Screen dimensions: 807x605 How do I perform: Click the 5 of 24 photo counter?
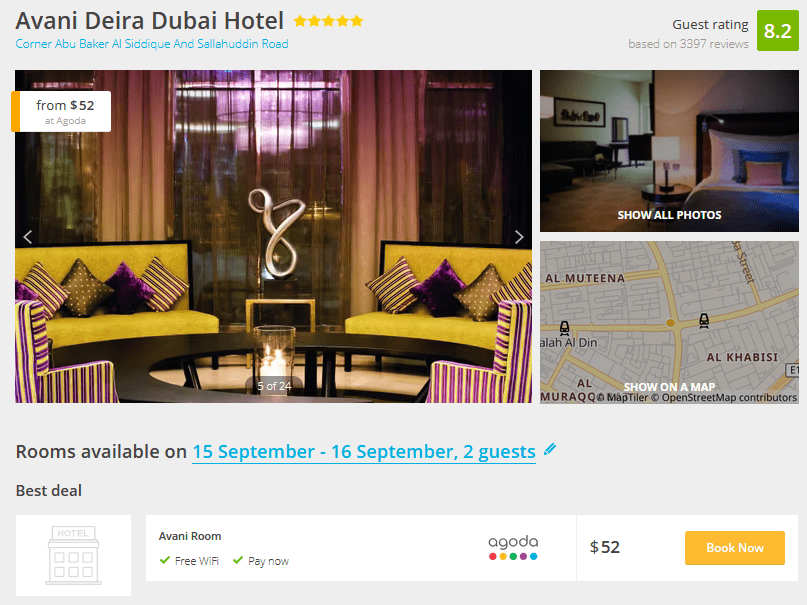pos(274,386)
